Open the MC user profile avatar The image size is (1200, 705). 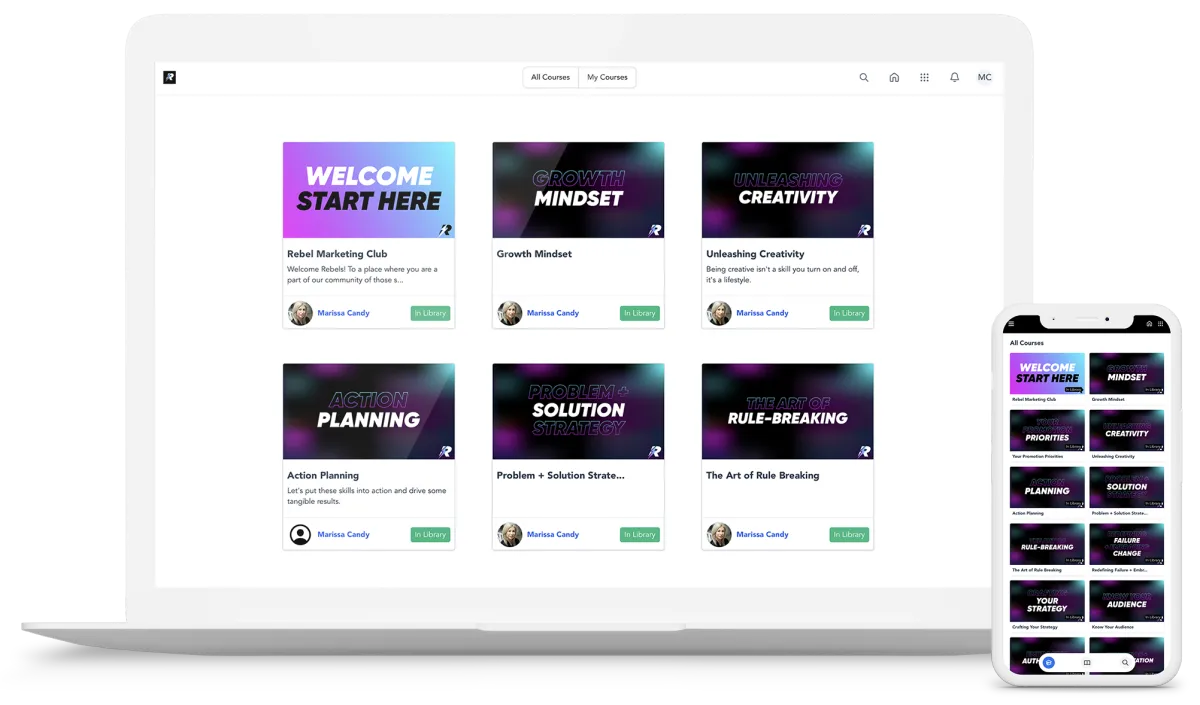[984, 77]
